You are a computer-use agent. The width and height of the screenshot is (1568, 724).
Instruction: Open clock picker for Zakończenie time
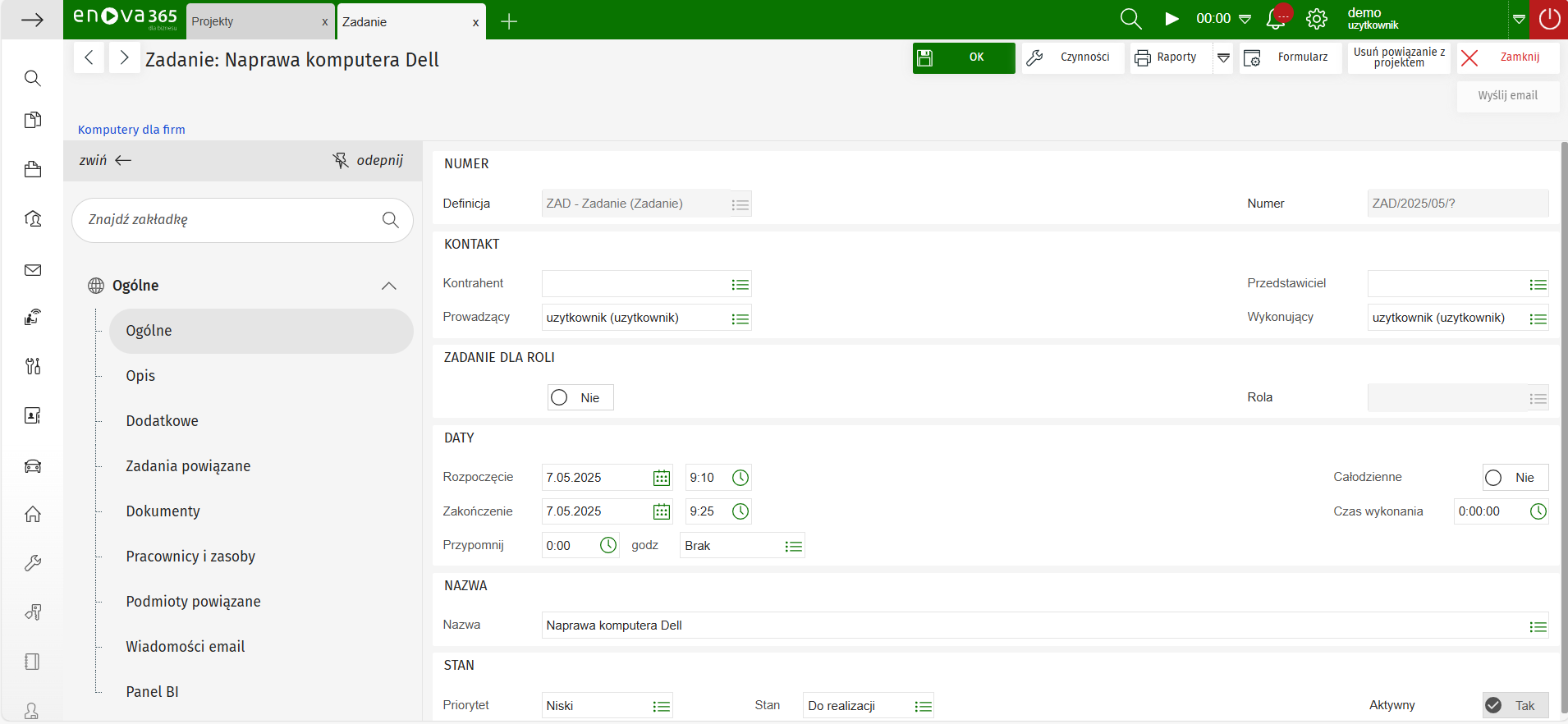coord(740,511)
